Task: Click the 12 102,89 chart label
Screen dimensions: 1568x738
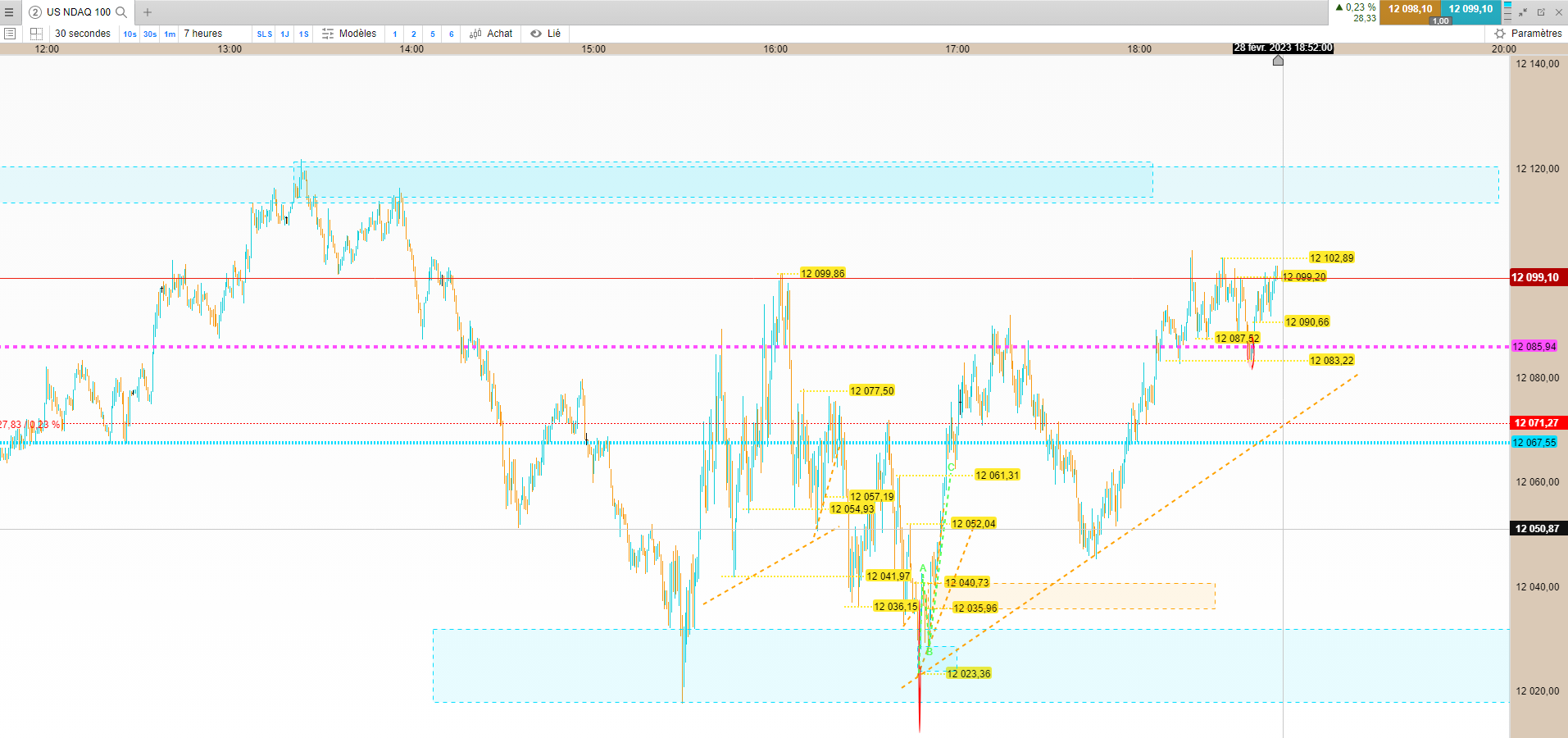Action: 1332,258
